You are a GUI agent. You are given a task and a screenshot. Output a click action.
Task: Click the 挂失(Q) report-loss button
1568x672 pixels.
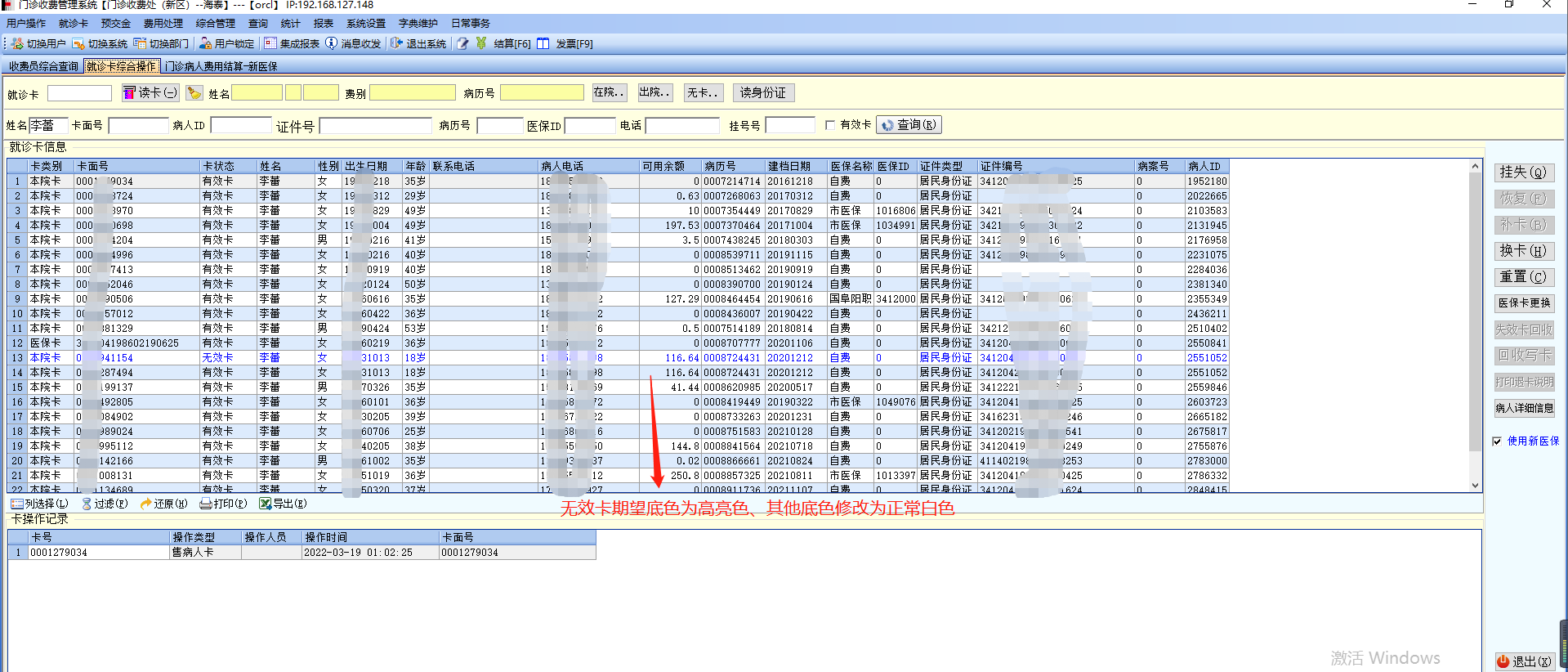click(x=1523, y=172)
